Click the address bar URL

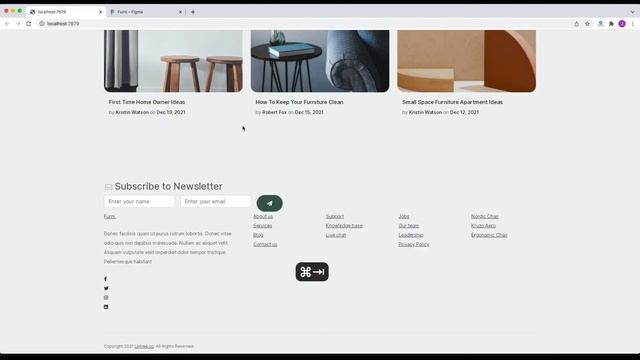[x=63, y=24]
